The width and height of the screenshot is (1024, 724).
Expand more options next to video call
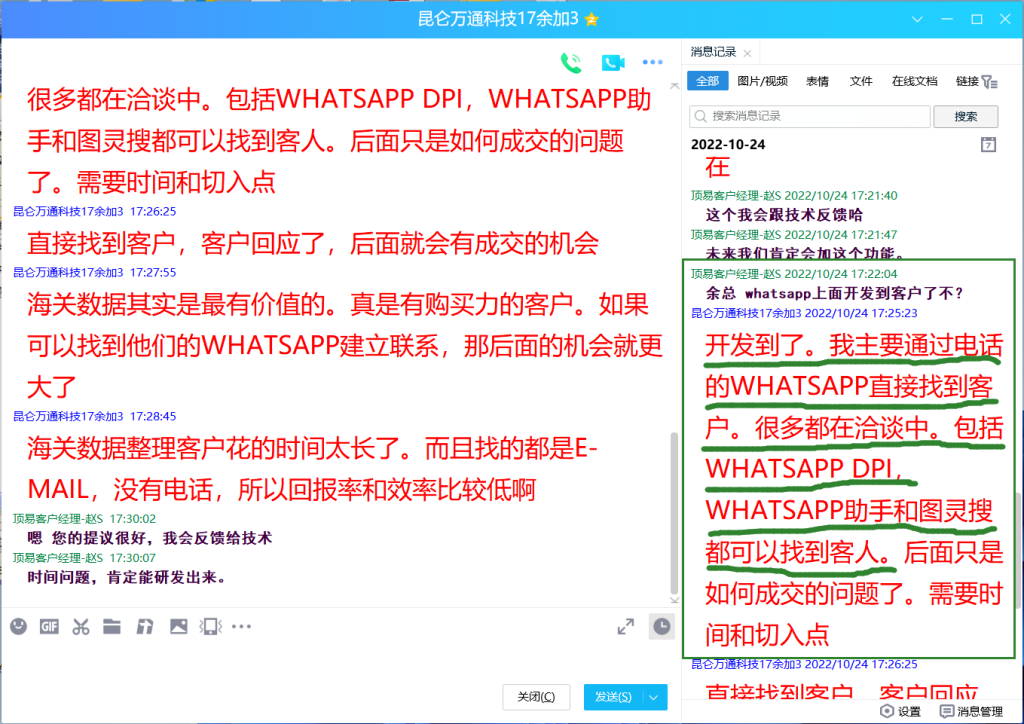click(652, 63)
